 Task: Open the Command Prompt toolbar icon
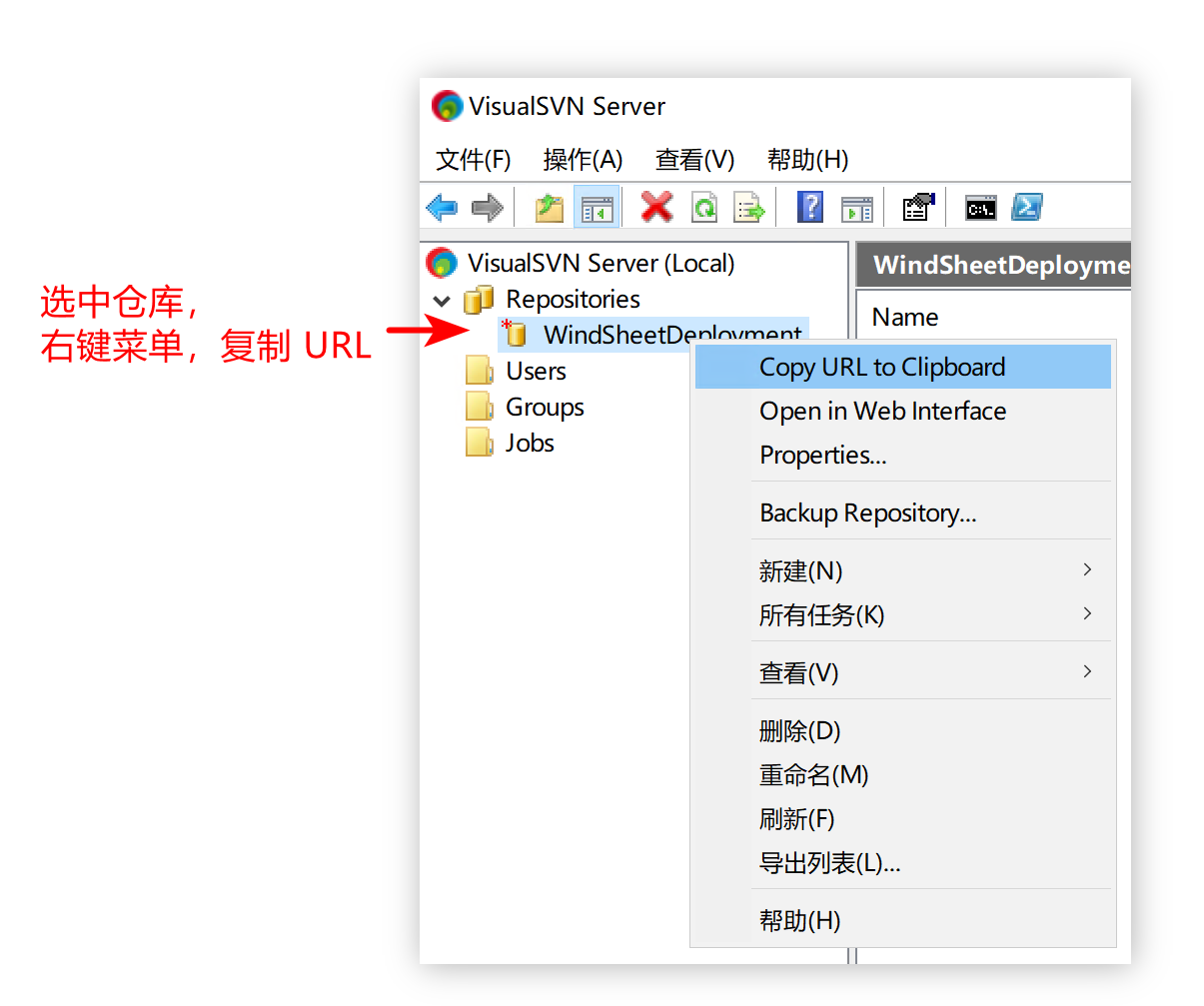981,208
